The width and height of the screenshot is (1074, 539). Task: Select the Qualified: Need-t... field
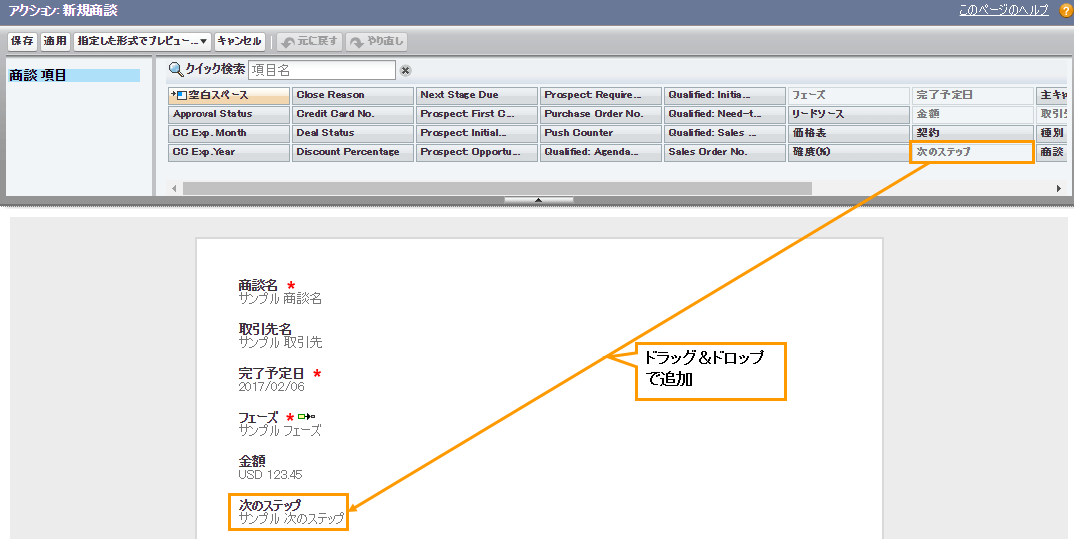725,114
